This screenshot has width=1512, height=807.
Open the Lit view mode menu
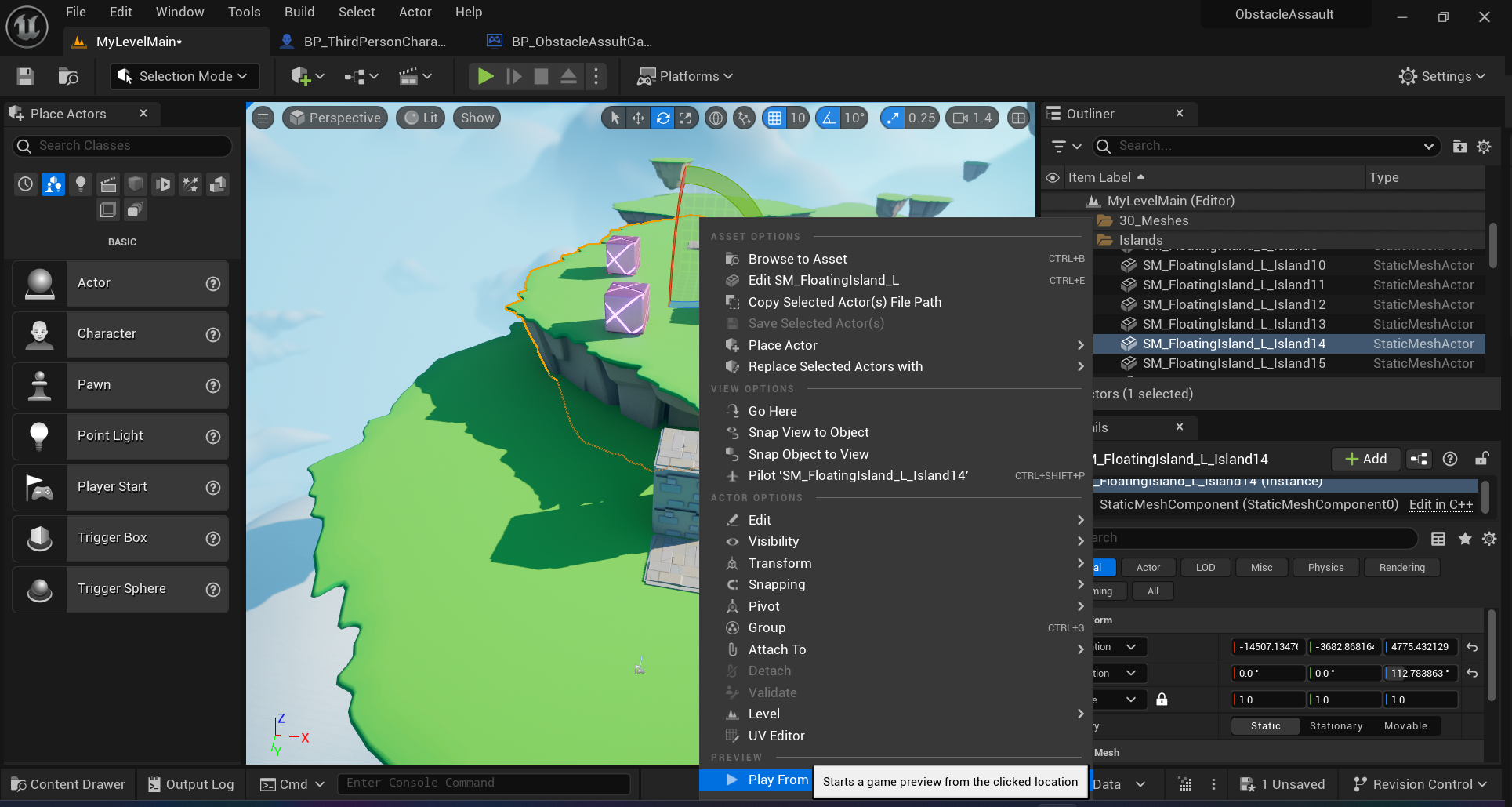coord(421,118)
